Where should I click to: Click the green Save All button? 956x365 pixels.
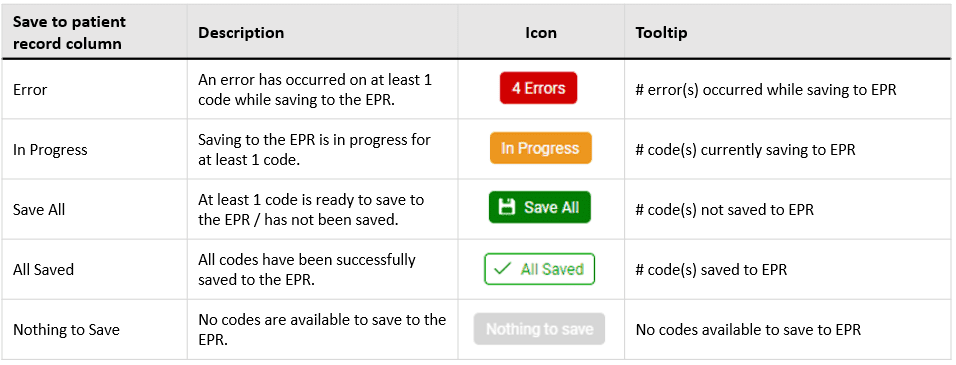pos(540,207)
